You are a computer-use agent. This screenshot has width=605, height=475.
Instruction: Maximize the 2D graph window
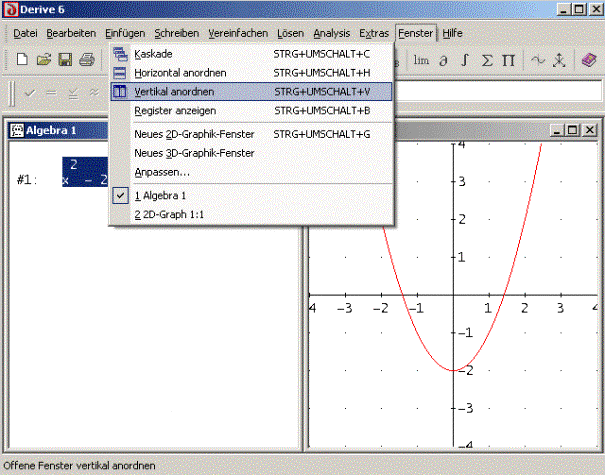[x=572, y=130]
